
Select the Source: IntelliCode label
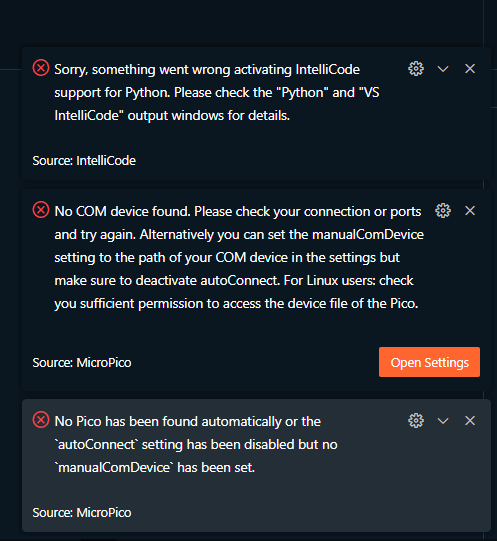[84, 160]
